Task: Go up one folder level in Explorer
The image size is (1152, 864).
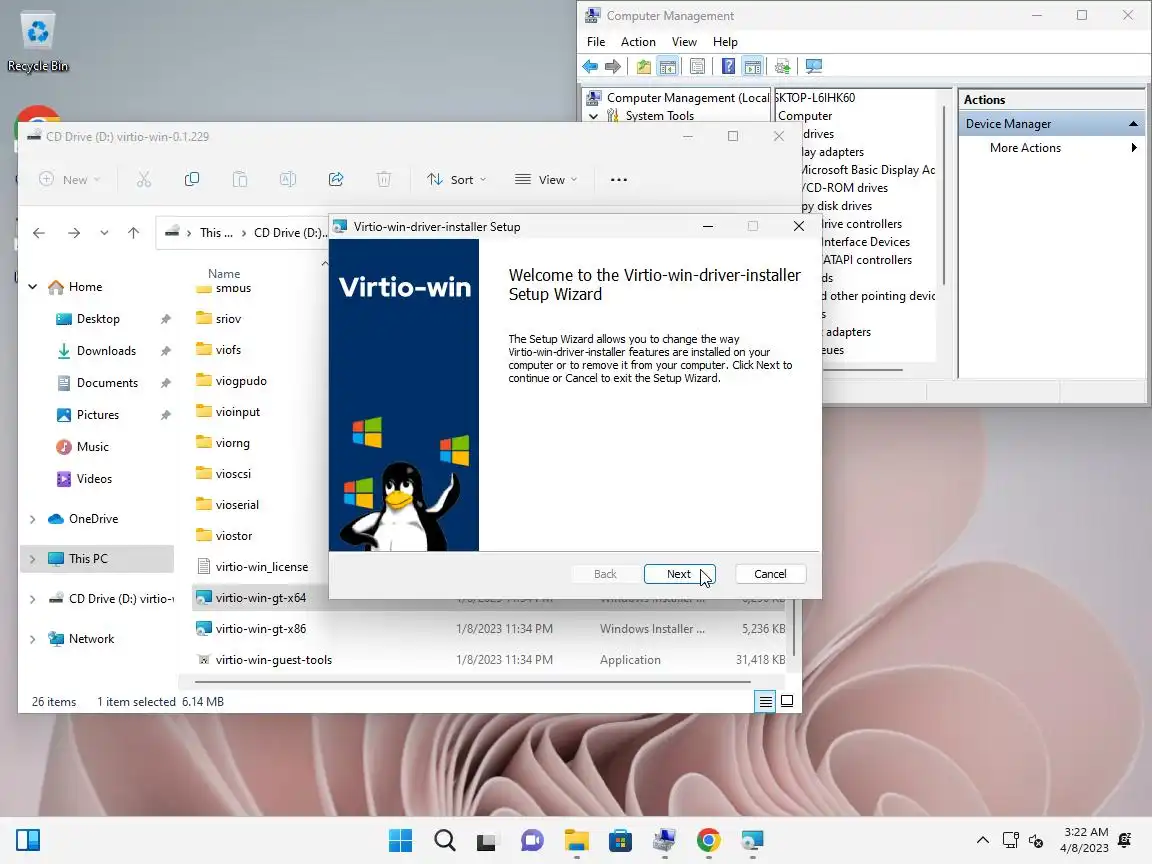Action: coord(133,233)
